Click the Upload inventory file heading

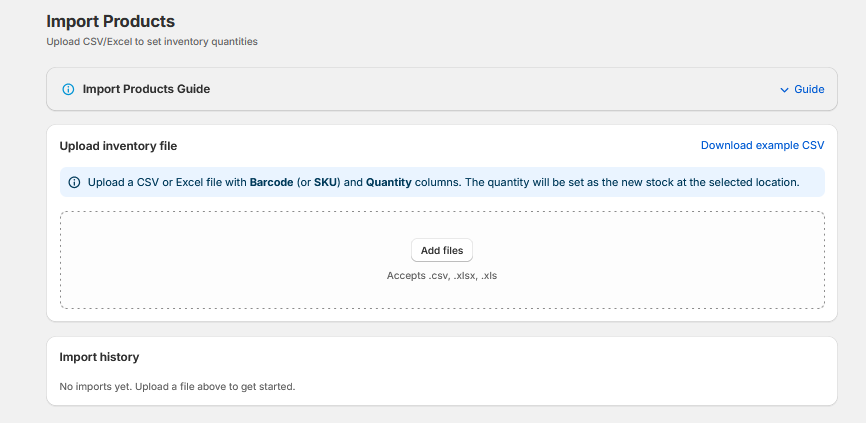pyautogui.click(x=118, y=146)
